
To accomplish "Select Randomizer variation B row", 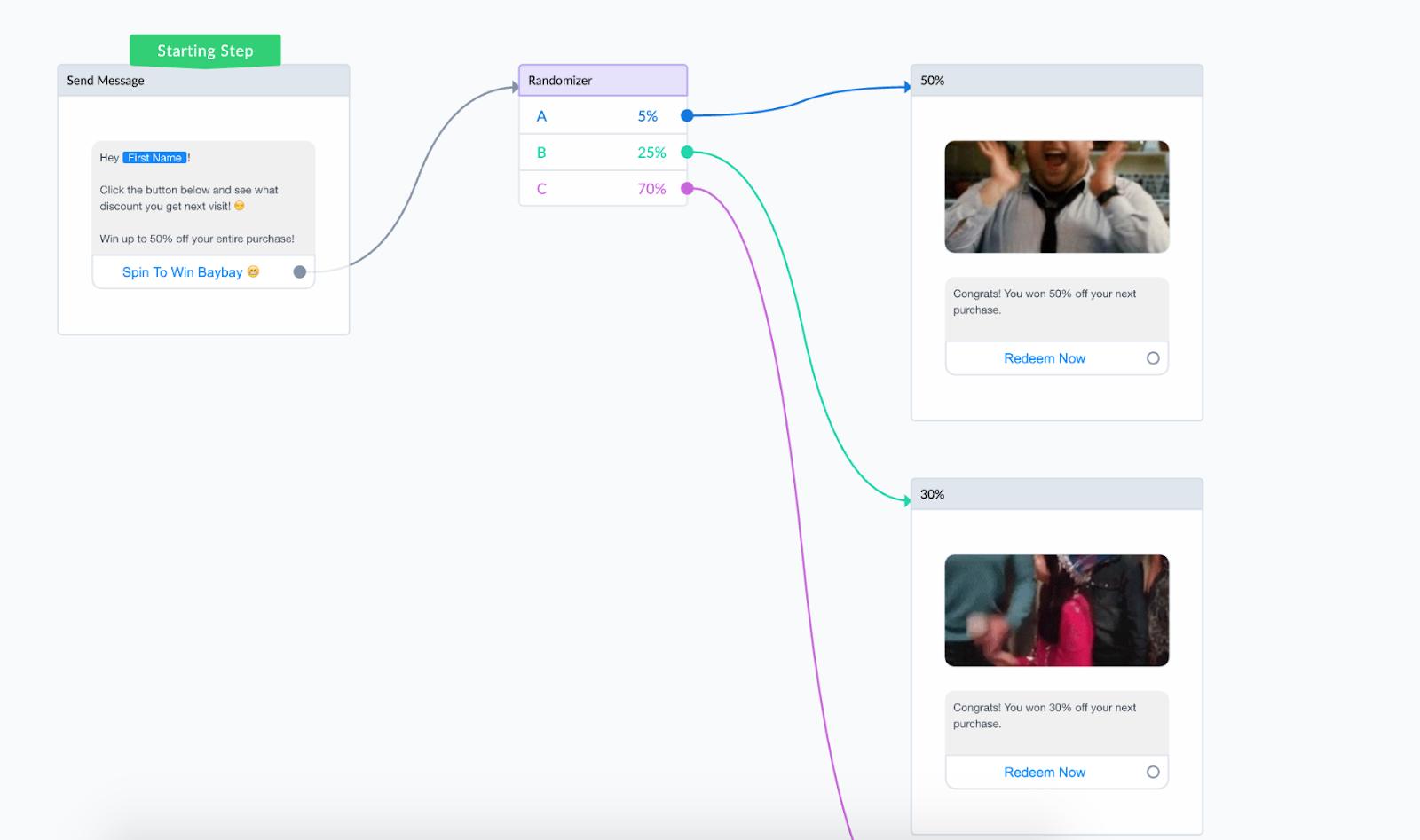I will (x=603, y=153).
